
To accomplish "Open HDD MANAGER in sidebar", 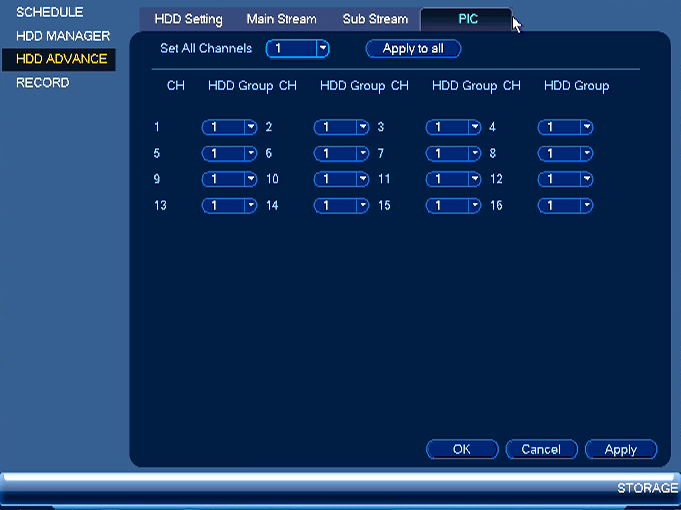I will click(63, 36).
